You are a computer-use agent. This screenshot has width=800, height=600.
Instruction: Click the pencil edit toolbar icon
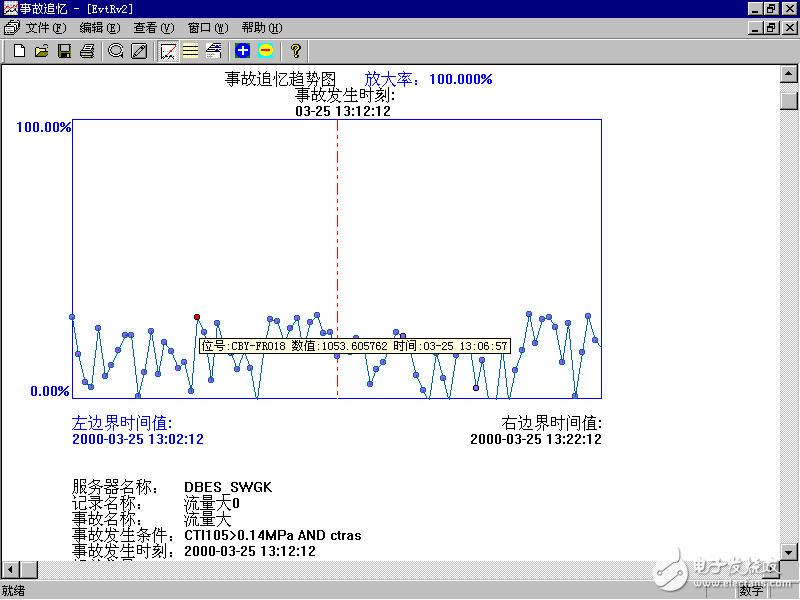139,50
